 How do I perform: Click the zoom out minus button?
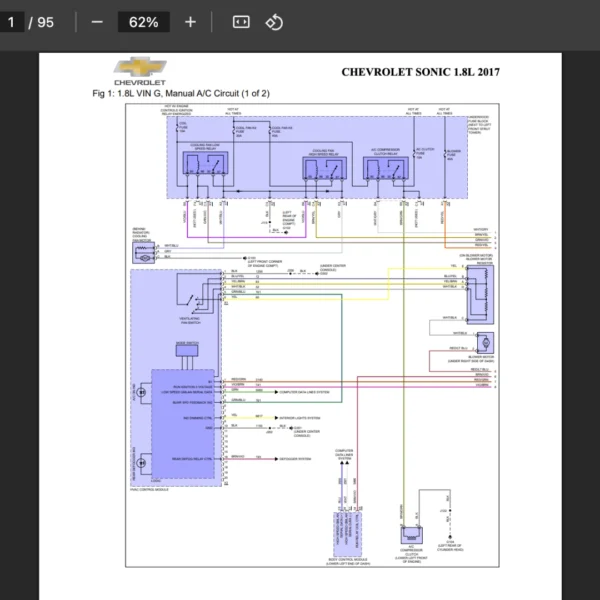97,22
